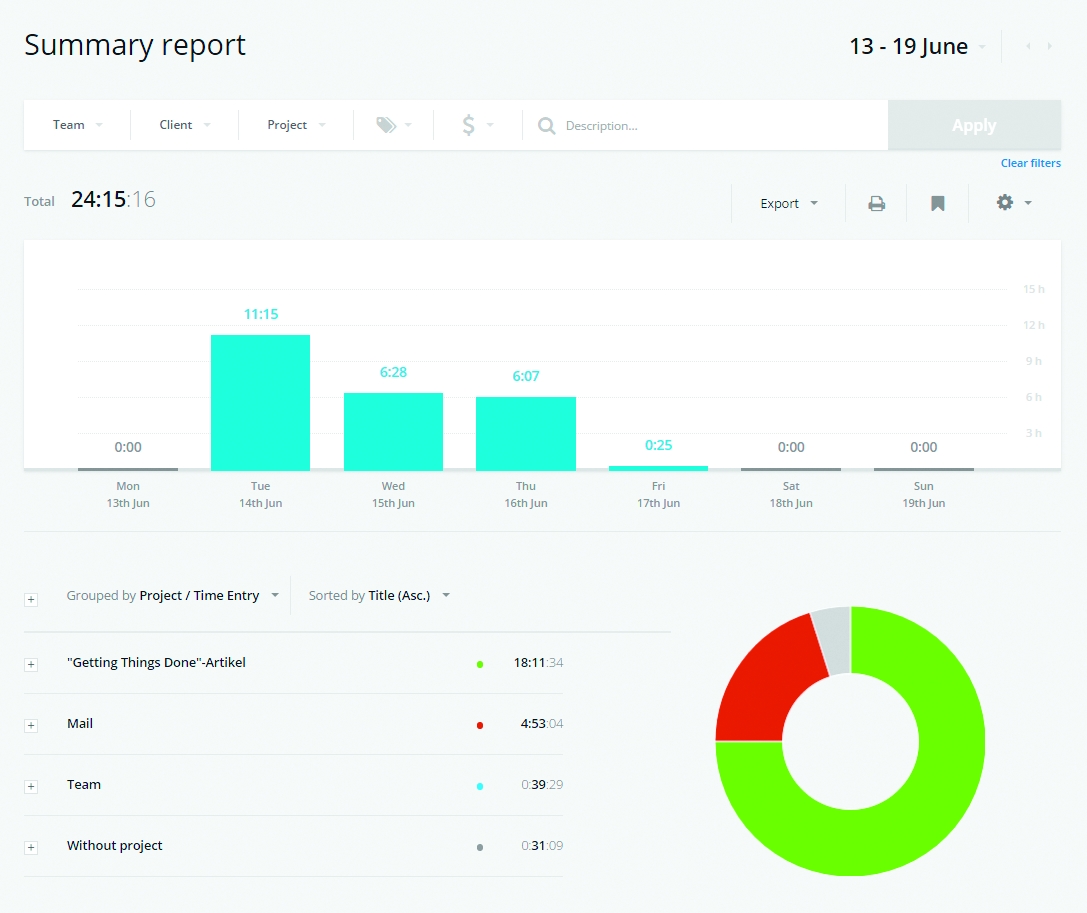Click the Clear filters link
This screenshot has height=913, width=1087.
click(1030, 163)
